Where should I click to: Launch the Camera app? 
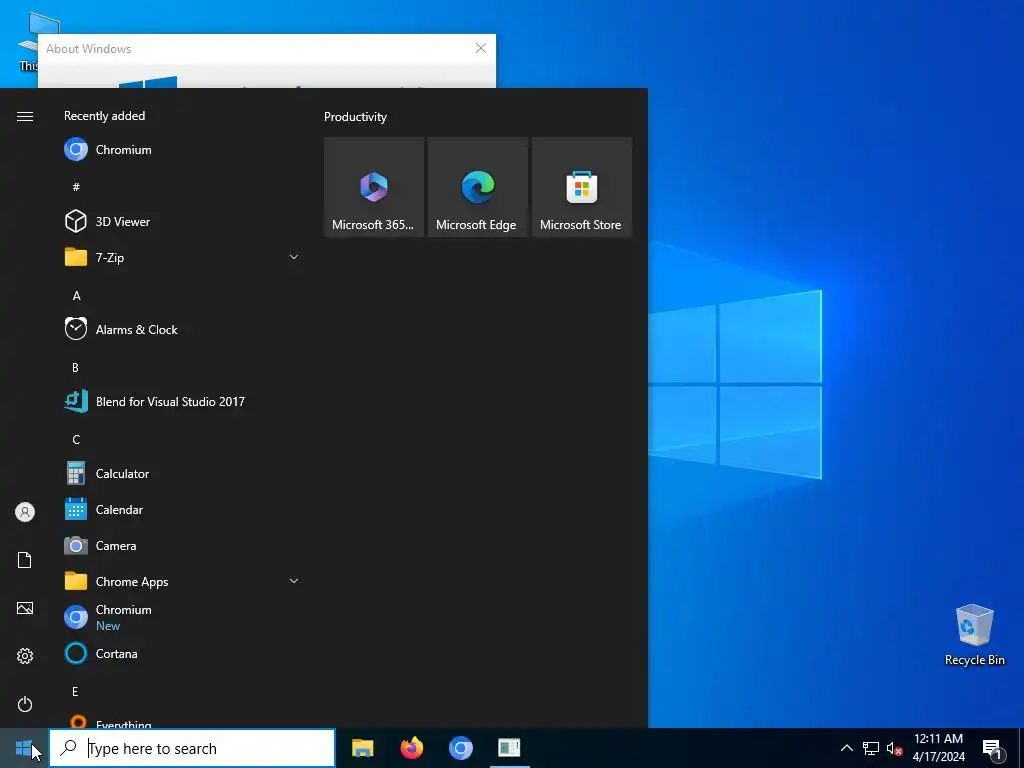(x=183, y=545)
